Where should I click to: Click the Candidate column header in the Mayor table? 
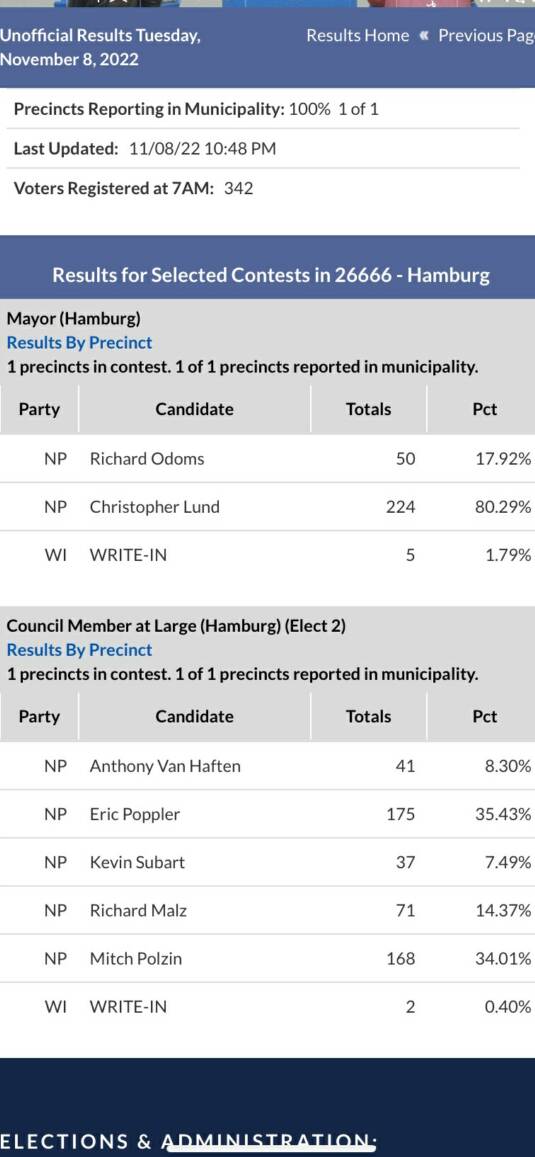pos(194,410)
